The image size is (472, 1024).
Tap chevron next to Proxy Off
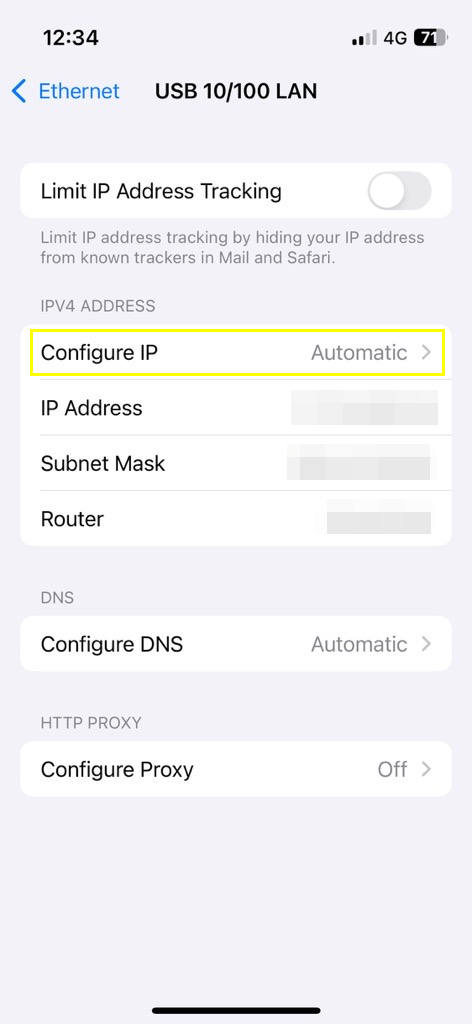426,769
